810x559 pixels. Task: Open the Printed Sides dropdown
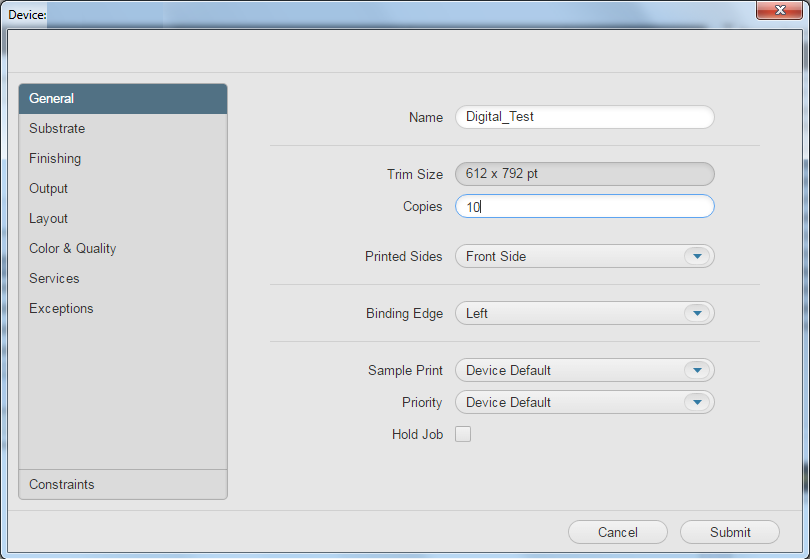(585, 256)
